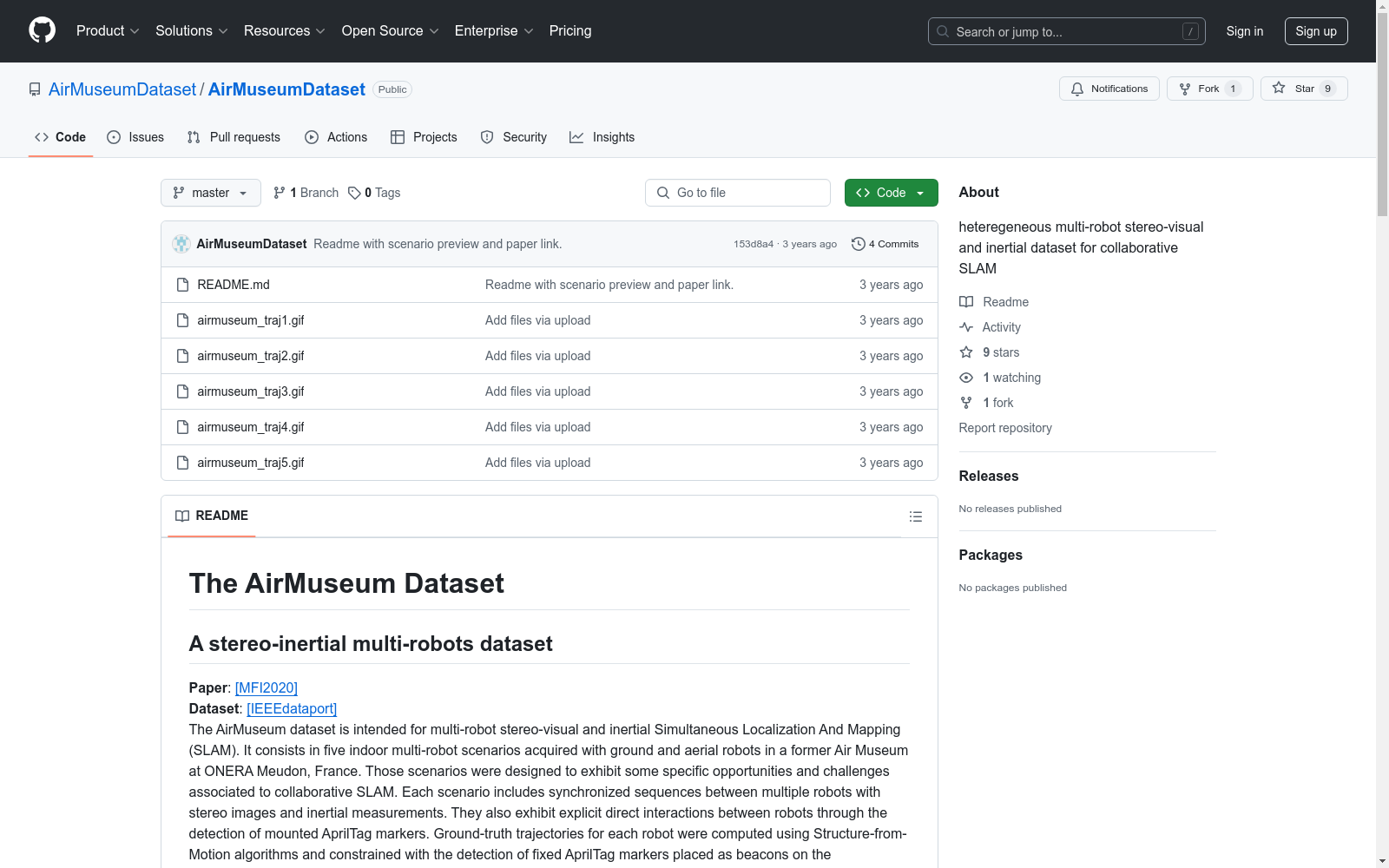
Task: Click the Releases heading link
Action: tap(989, 476)
